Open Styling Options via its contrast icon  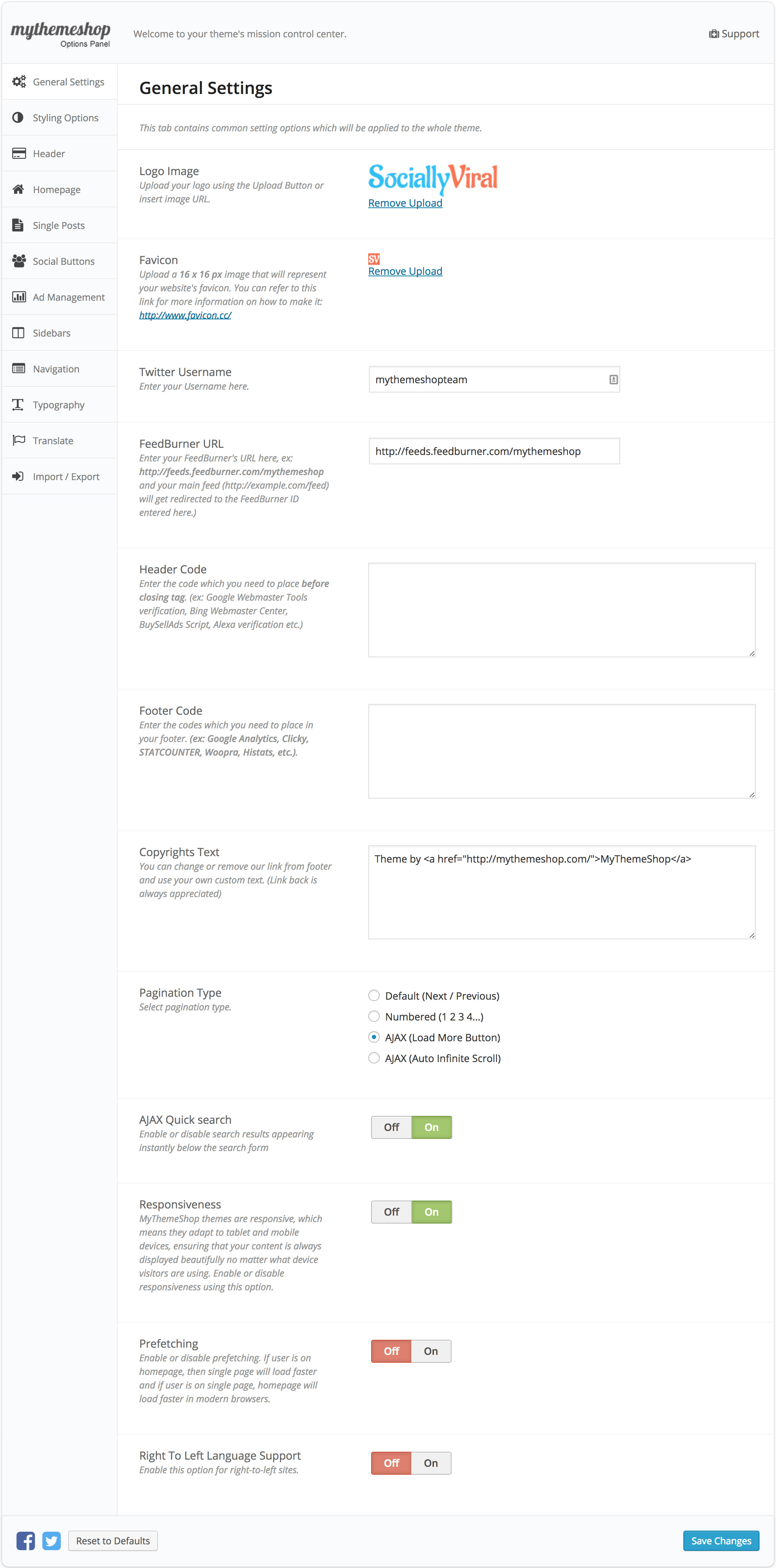coord(18,117)
